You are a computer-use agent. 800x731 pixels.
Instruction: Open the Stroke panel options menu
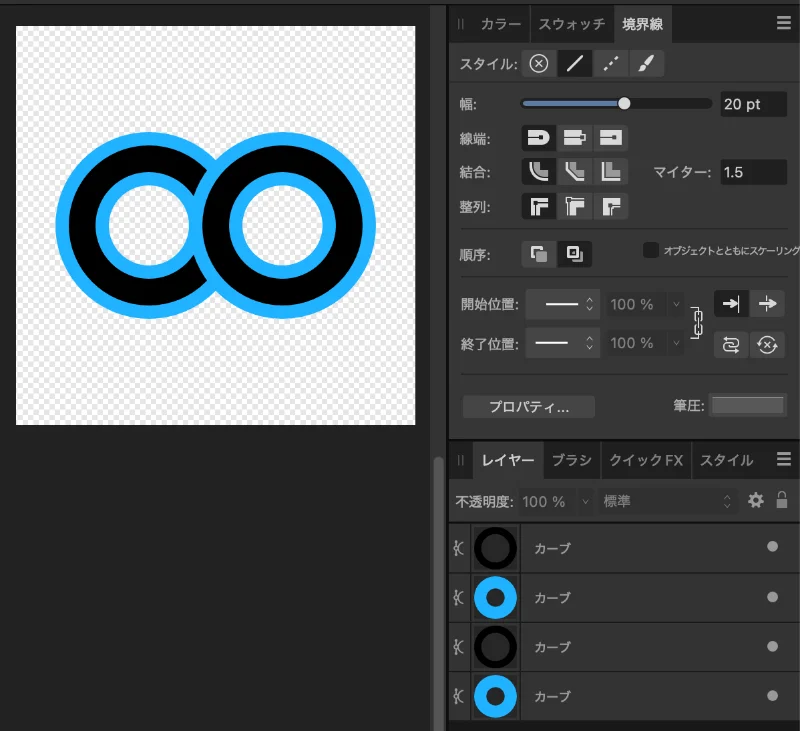[784, 23]
